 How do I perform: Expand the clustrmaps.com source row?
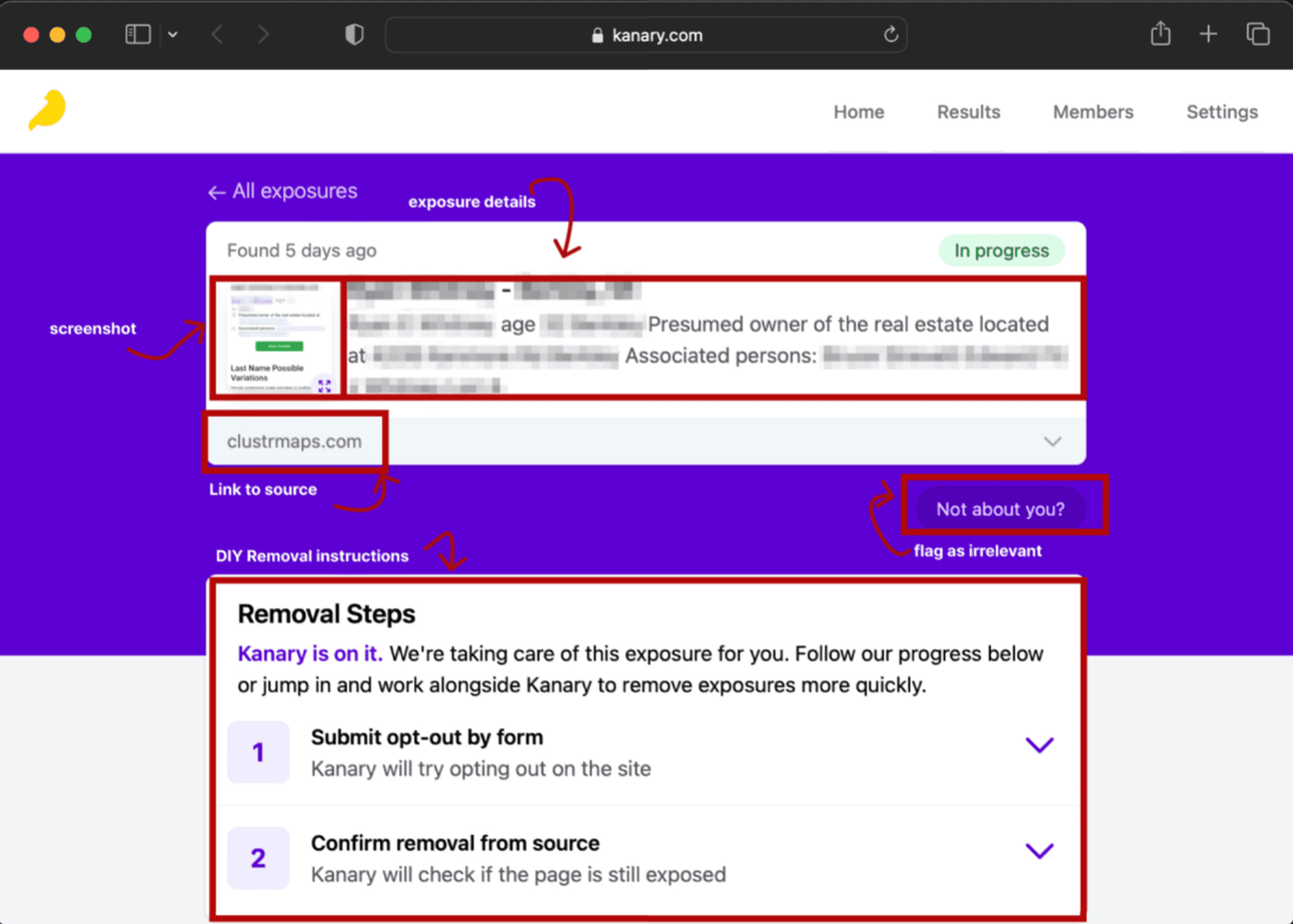1053,441
